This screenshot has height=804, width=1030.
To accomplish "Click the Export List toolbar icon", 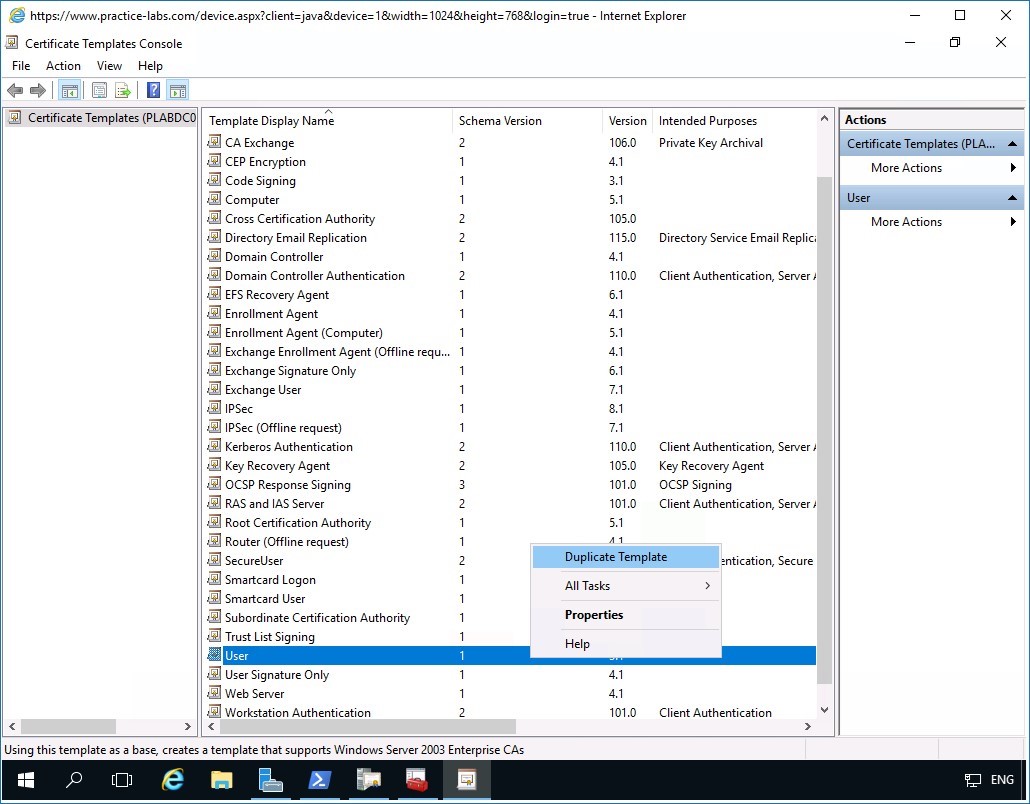I will click(x=123, y=90).
